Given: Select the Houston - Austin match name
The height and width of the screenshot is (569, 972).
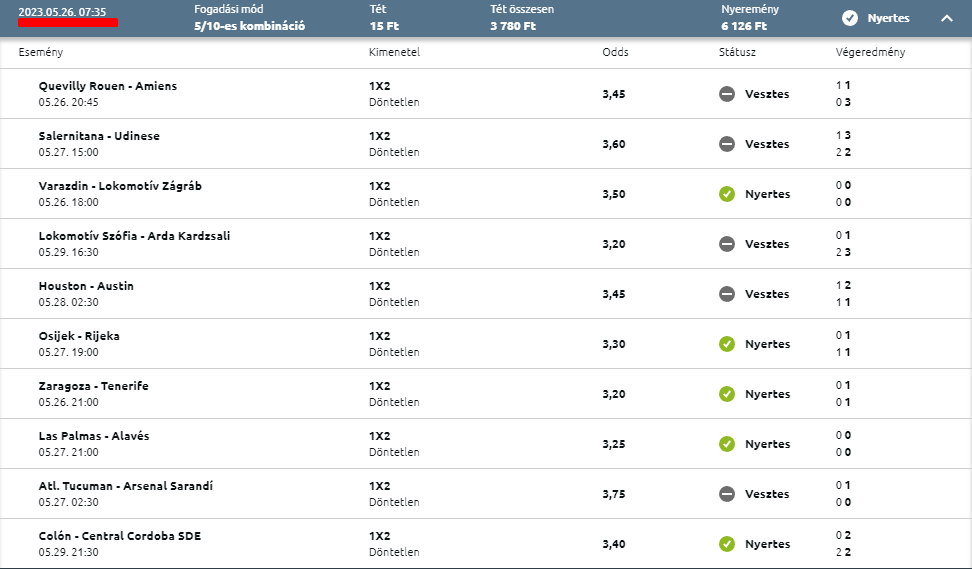Looking at the screenshot, I should [86, 286].
